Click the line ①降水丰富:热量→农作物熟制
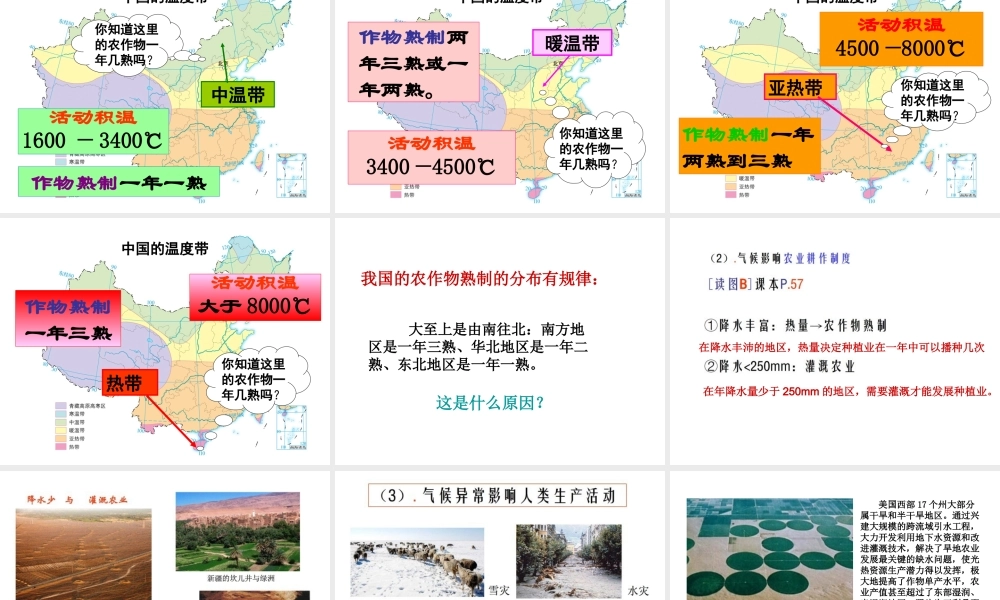The height and width of the screenshot is (600, 1000). click(795, 326)
